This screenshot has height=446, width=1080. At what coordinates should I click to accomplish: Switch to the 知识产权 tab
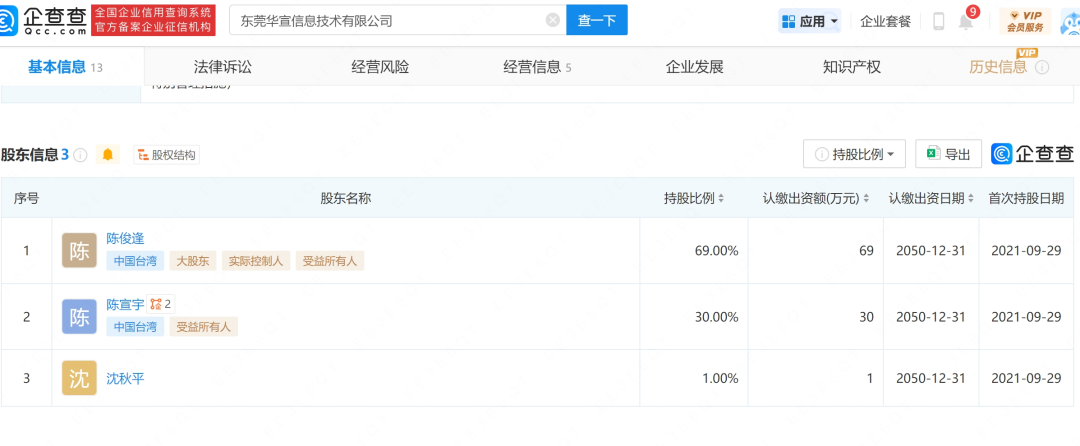851,67
